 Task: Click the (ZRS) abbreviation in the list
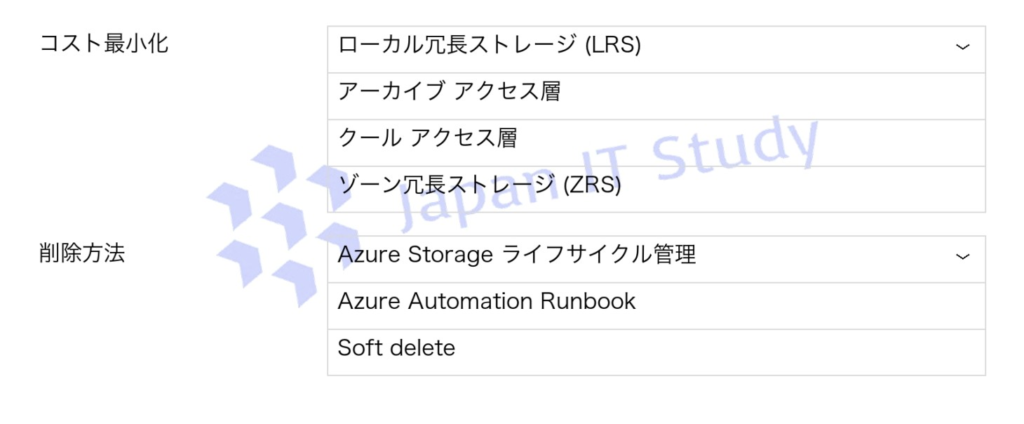point(592,185)
